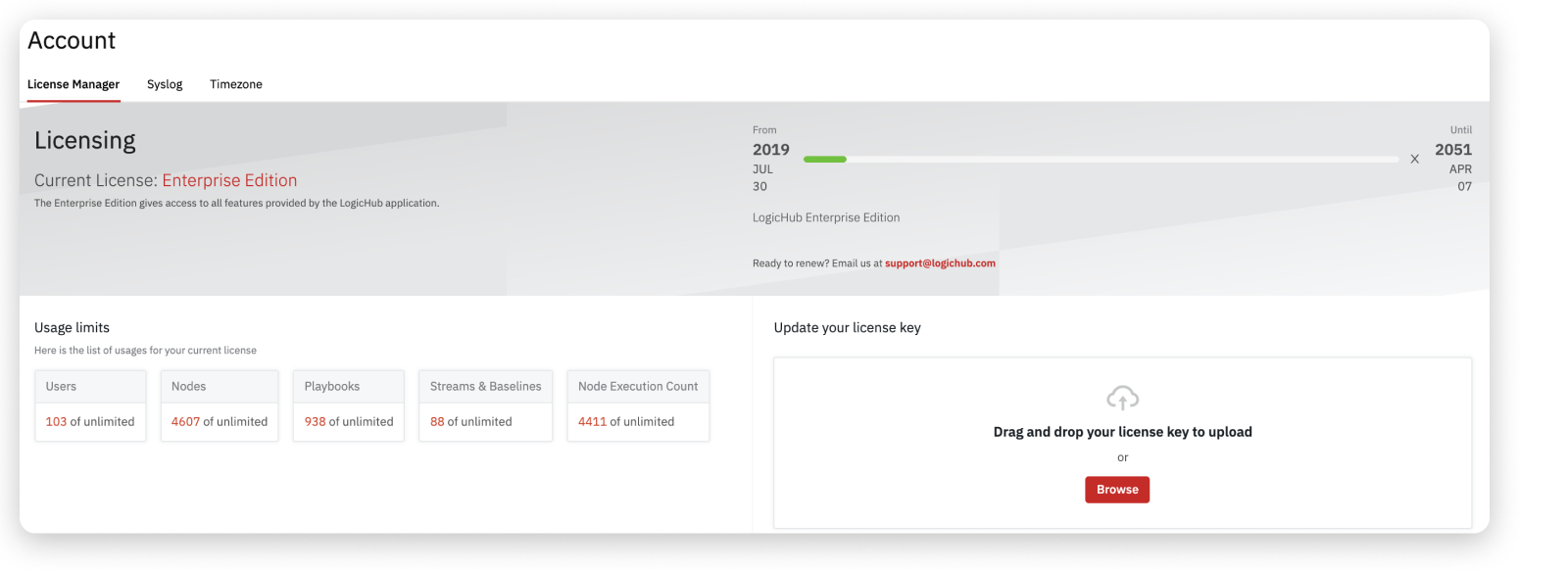Click the 'Streams & Baselines' card header
This screenshot has height=570, width=1568.
[x=485, y=387]
